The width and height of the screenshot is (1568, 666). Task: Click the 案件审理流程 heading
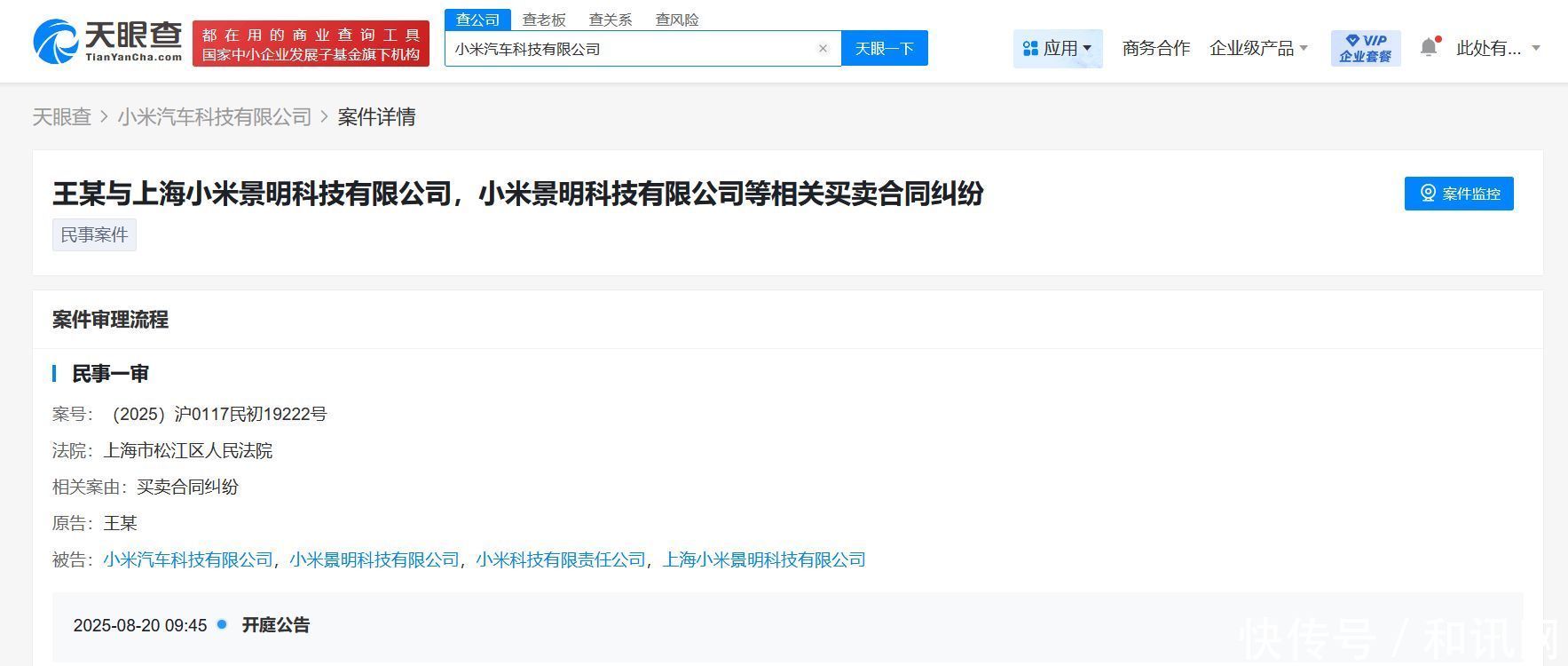coord(110,320)
